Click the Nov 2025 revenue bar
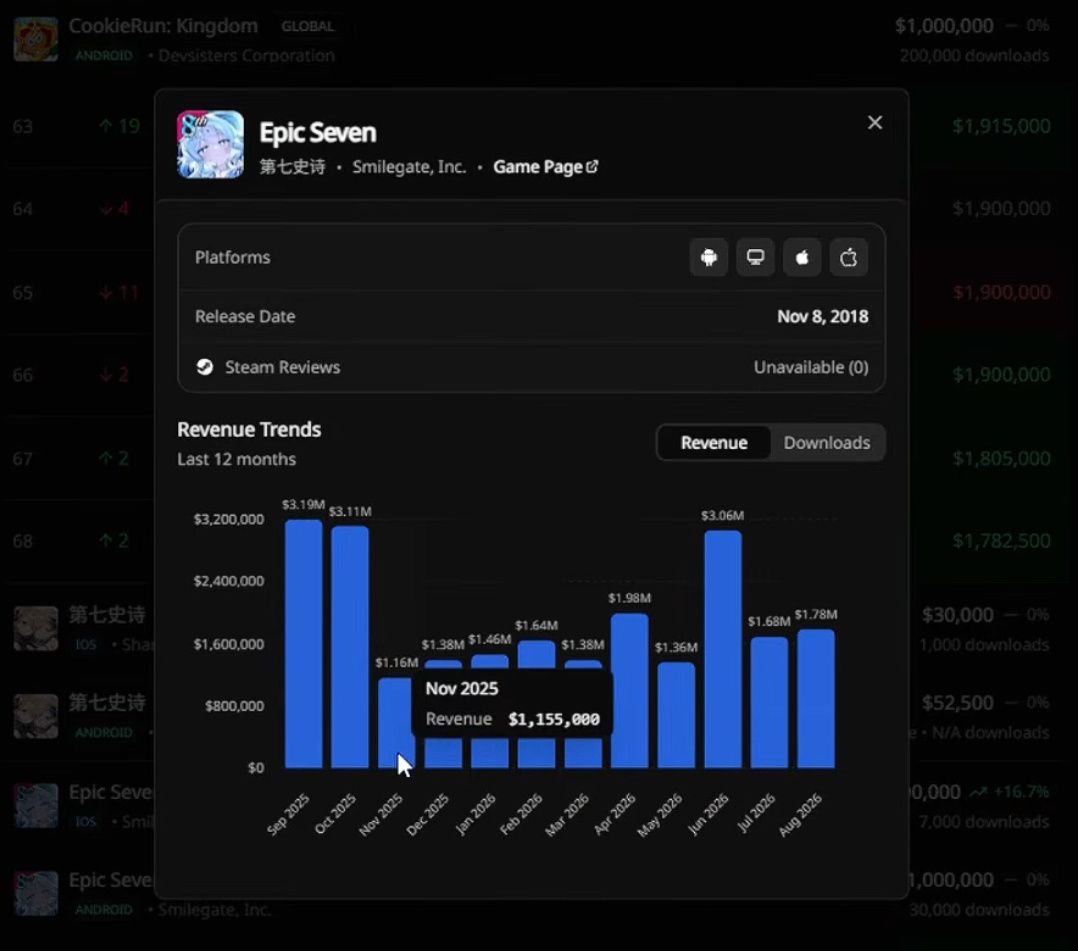 click(396, 723)
